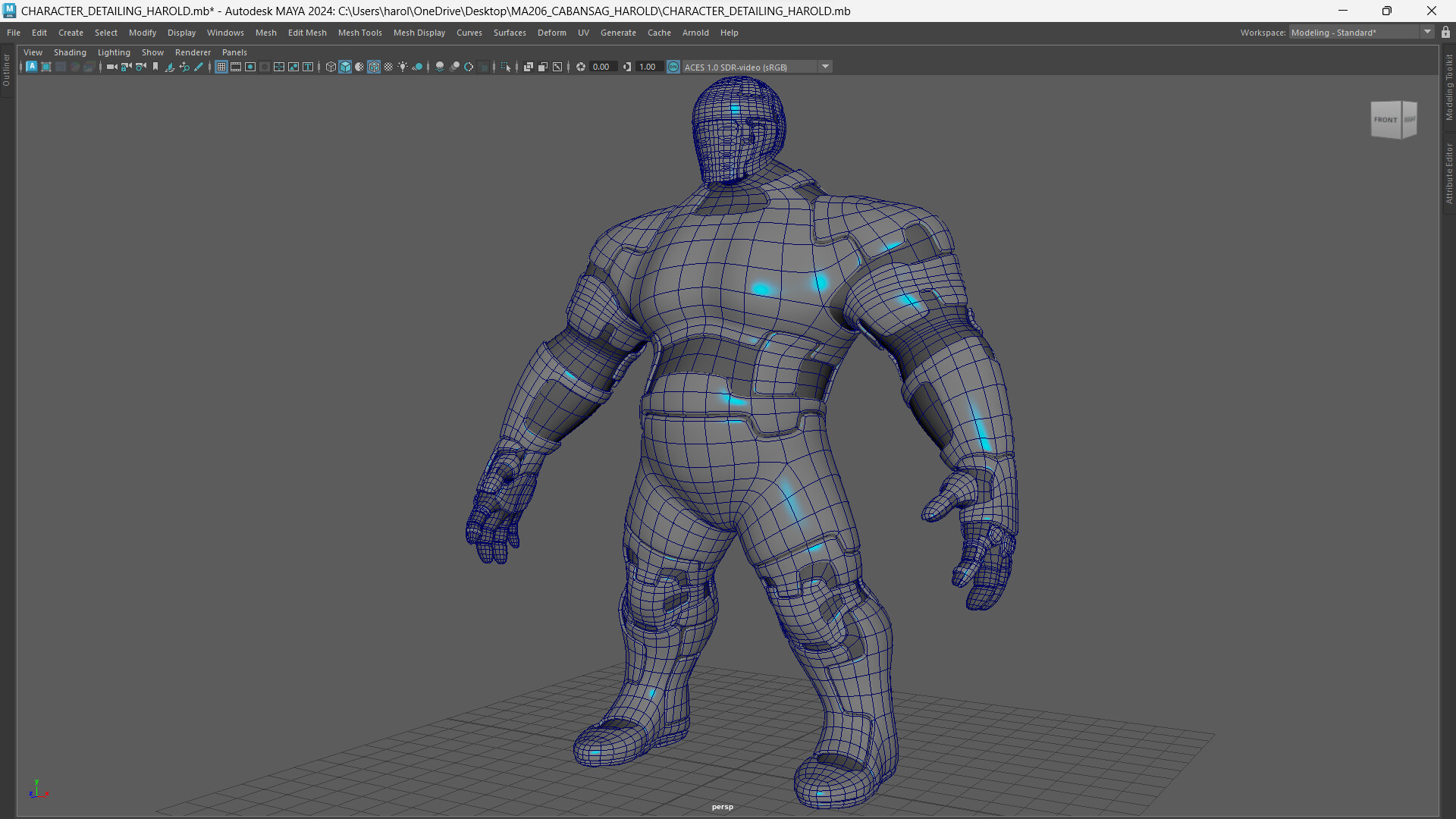1456x819 pixels.
Task: Open the Mesh Tools menu
Action: pos(360,33)
